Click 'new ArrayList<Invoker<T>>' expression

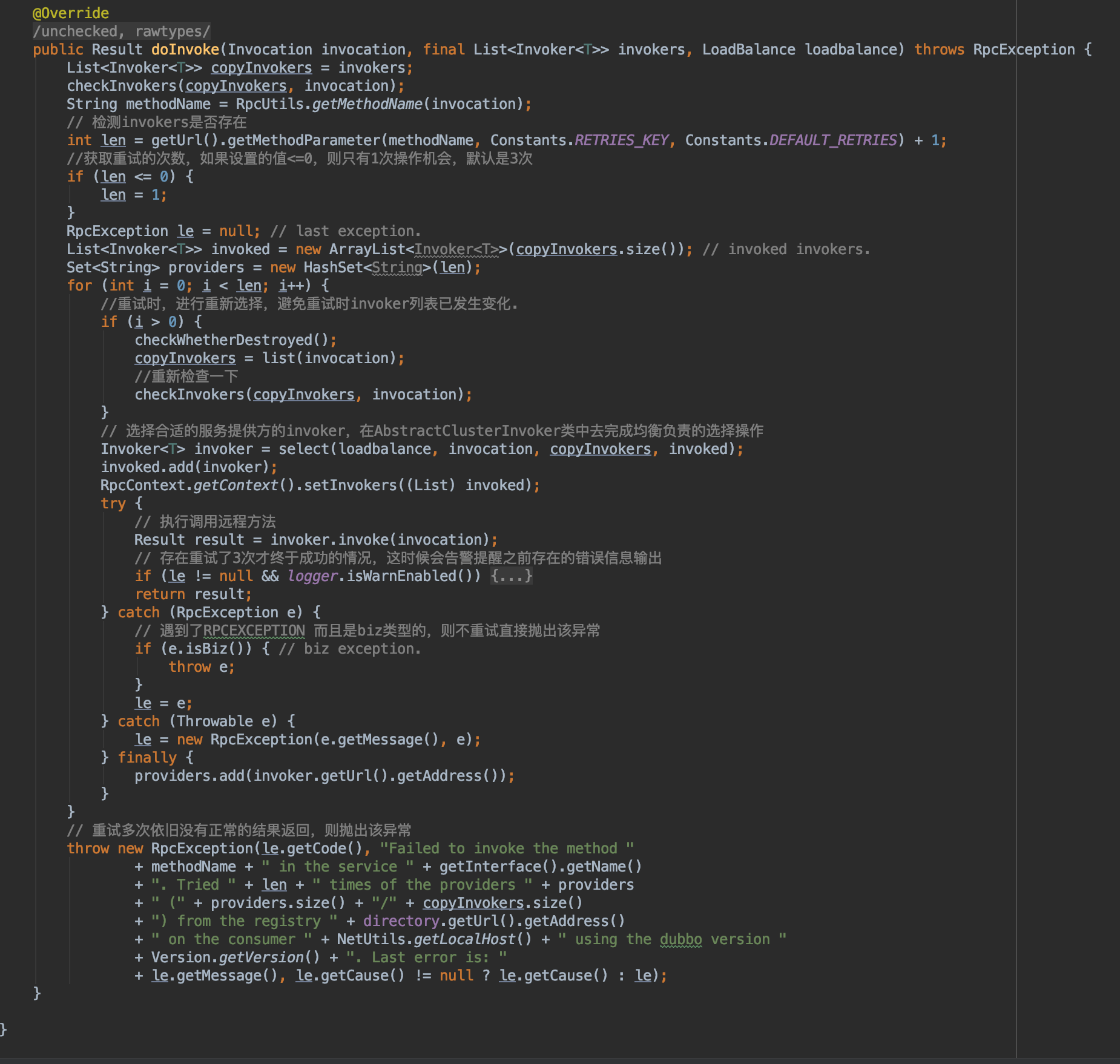(401, 249)
